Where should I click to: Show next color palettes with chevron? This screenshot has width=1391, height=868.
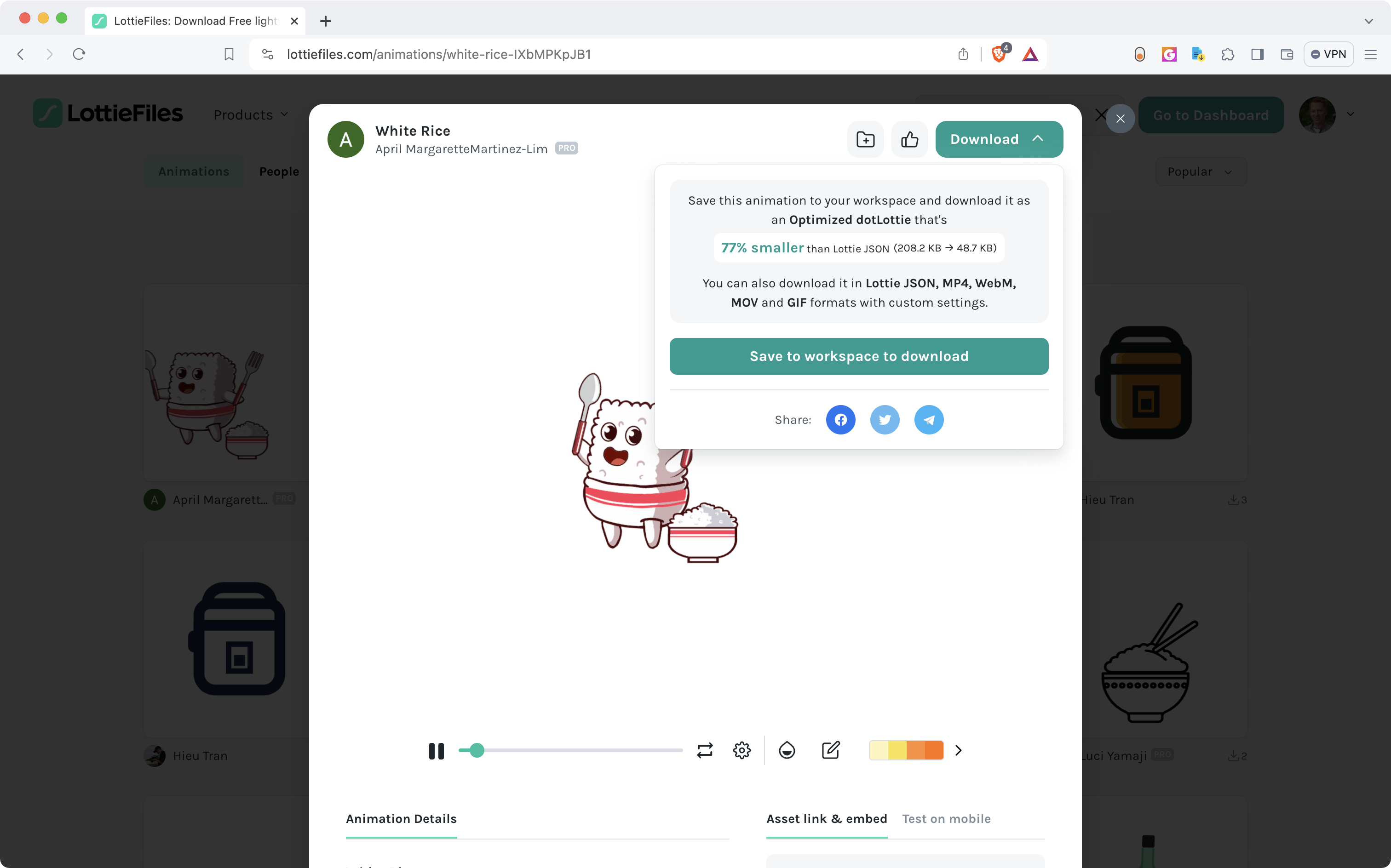point(958,750)
